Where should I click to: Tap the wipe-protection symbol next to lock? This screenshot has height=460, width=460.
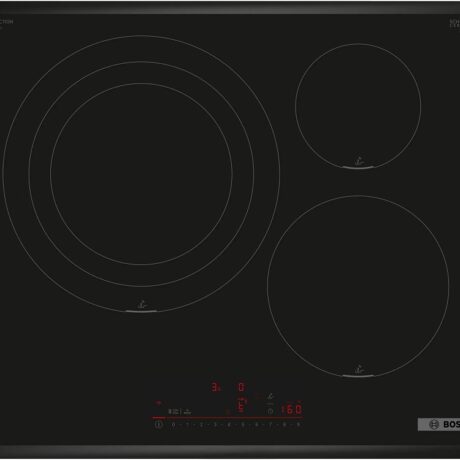(x=188, y=412)
